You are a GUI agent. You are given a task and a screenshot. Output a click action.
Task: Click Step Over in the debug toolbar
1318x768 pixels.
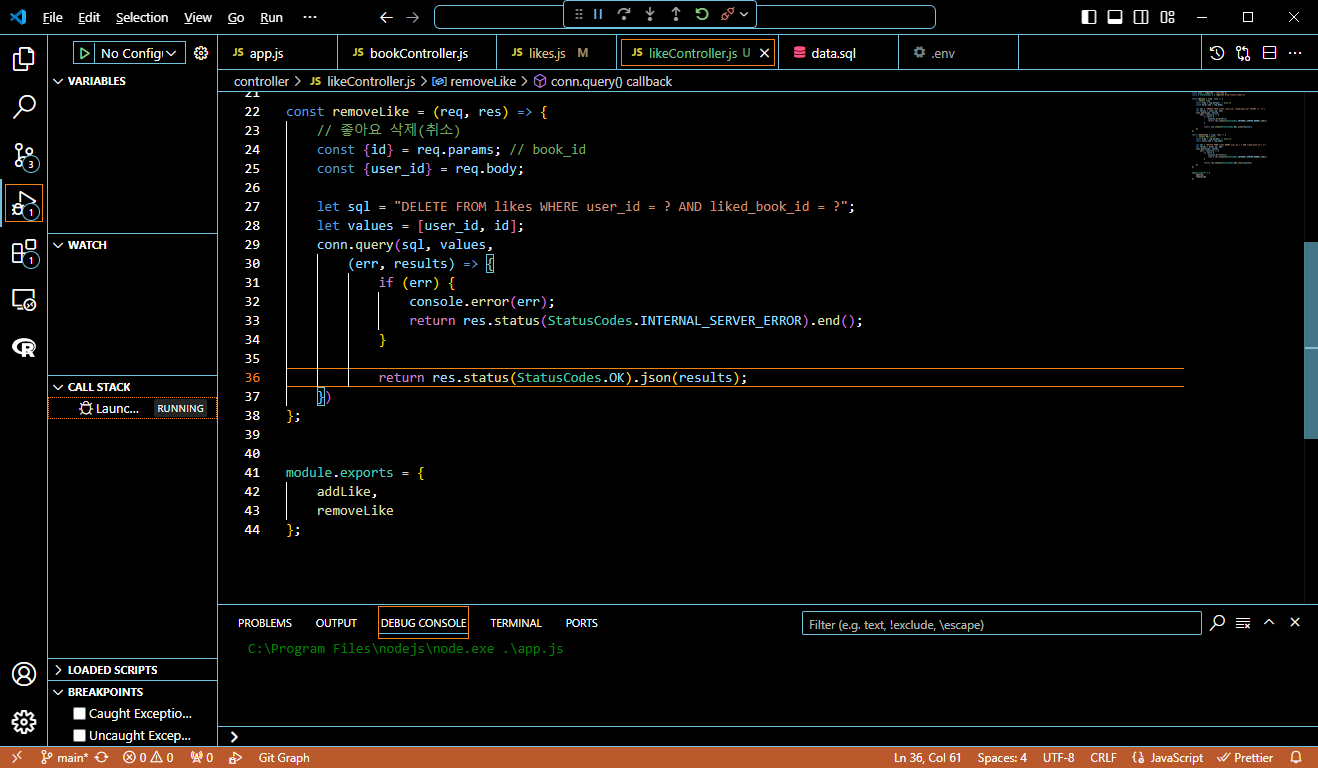[624, 14]
